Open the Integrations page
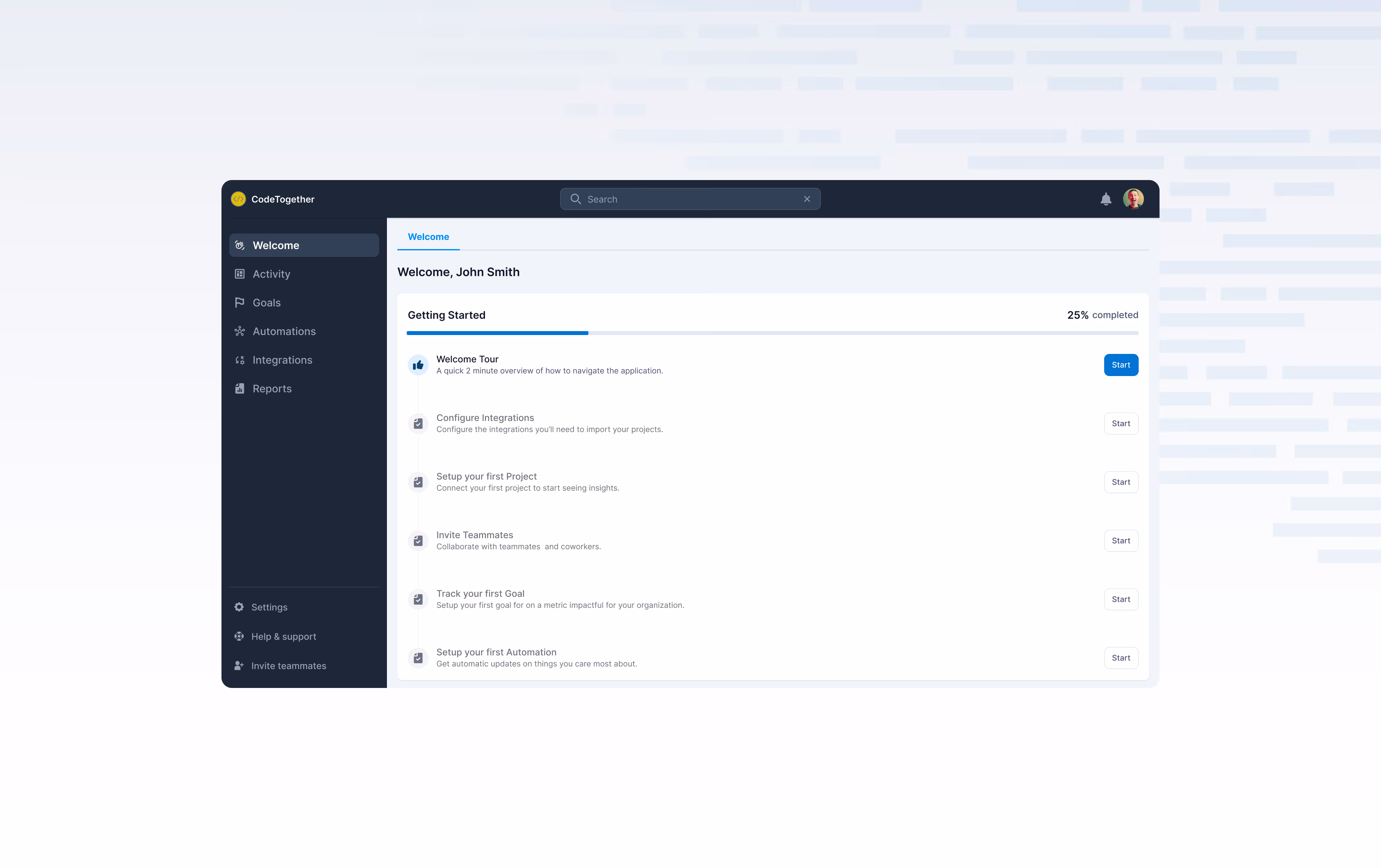The image size is (1381, 868). coord(304,360)
